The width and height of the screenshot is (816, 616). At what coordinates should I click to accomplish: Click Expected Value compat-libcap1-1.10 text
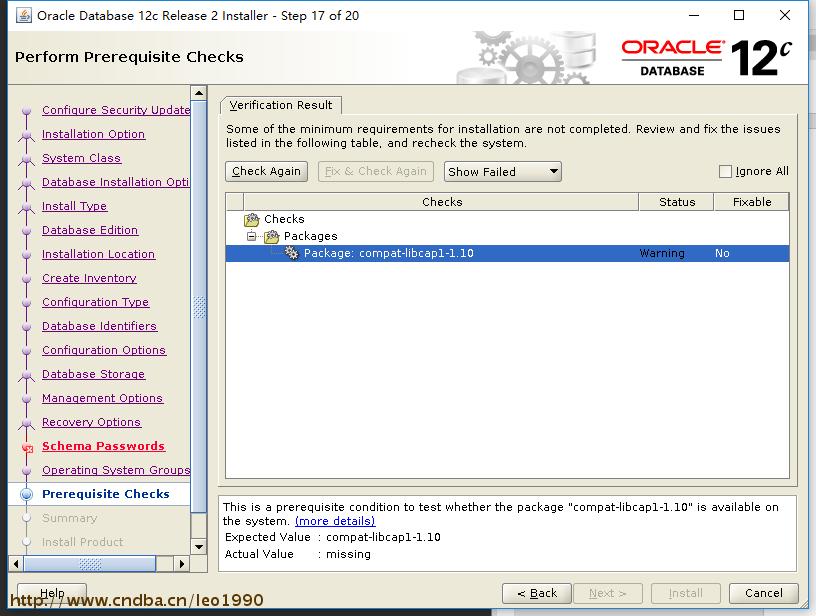tap(383, 537)
